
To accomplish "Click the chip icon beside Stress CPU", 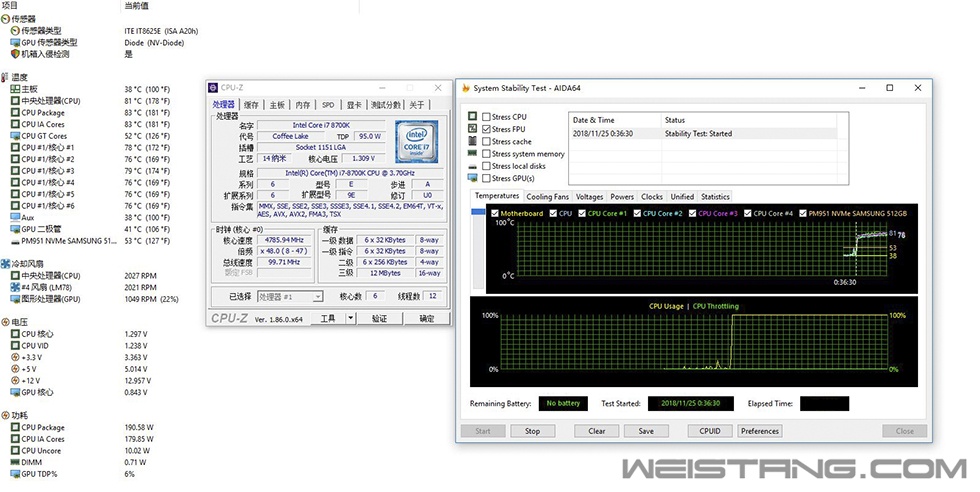I will click(472, 116).
